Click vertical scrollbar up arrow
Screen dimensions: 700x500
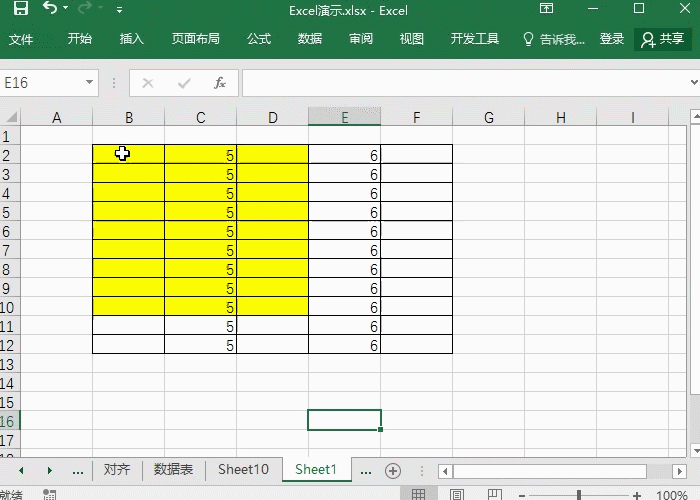point(695,117)
